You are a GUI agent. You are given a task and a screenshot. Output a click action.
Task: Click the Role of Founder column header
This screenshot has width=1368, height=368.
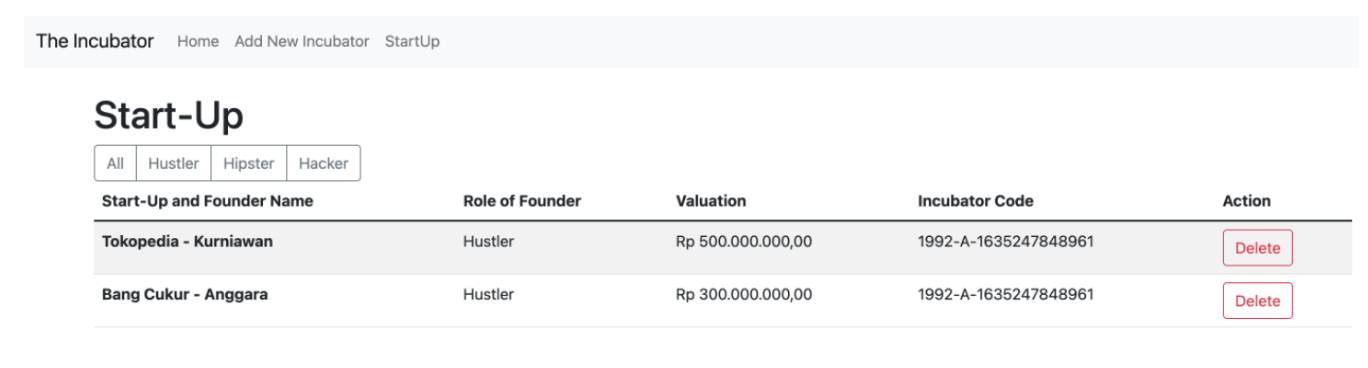coord(522,201)
